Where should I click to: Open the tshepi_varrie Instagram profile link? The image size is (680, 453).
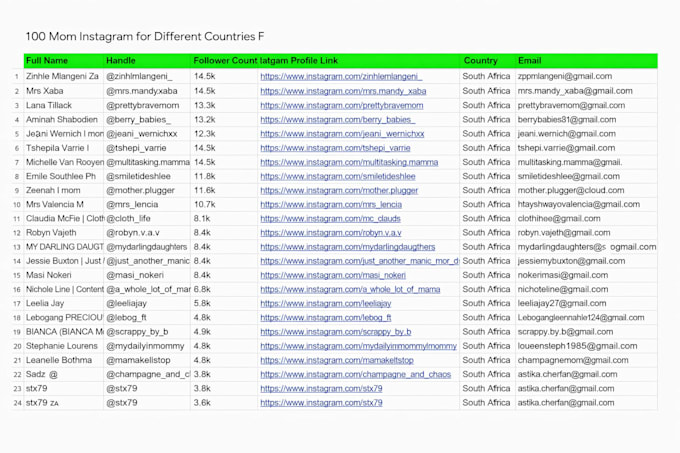click(x=335, y=148)
